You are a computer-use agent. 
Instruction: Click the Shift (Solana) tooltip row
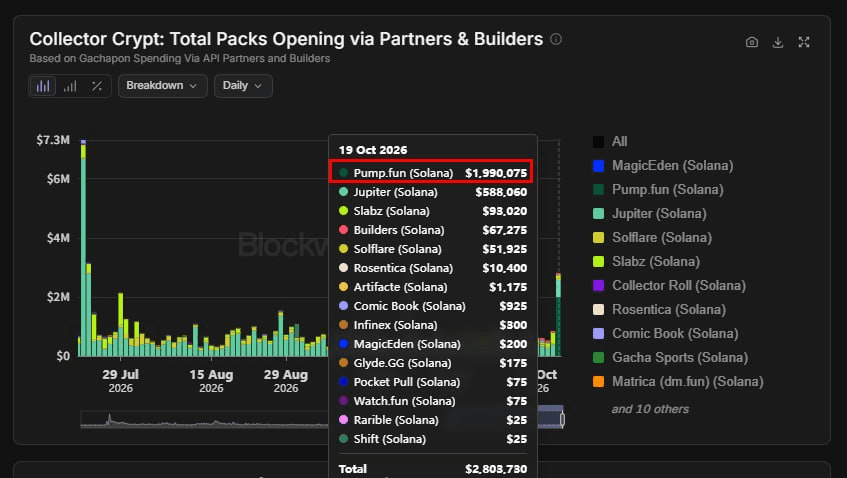(x=432, y=439)
